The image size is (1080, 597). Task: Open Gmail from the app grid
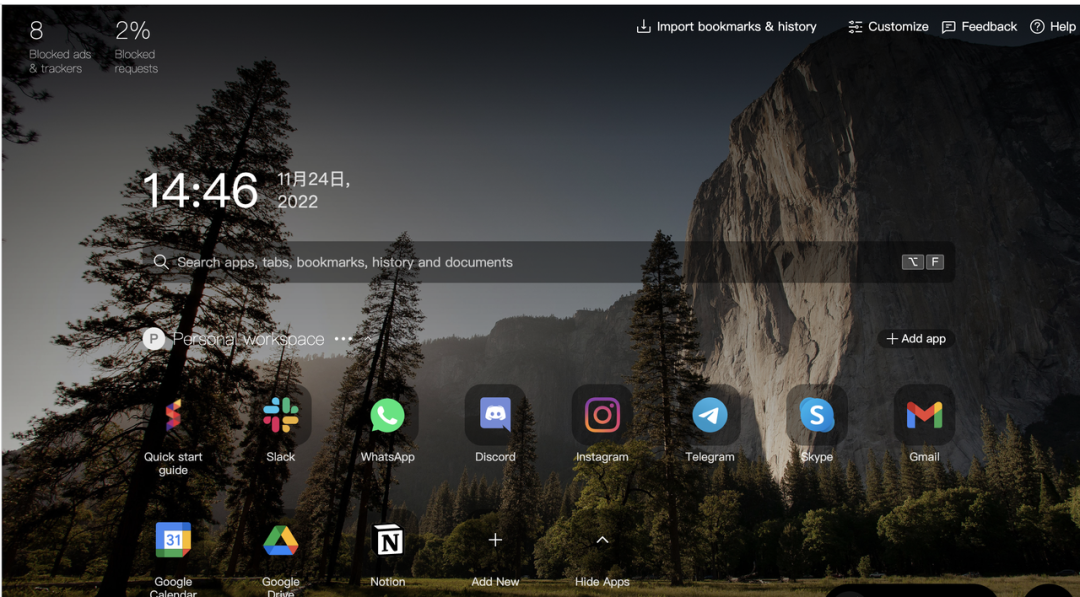tap(924, 415)
